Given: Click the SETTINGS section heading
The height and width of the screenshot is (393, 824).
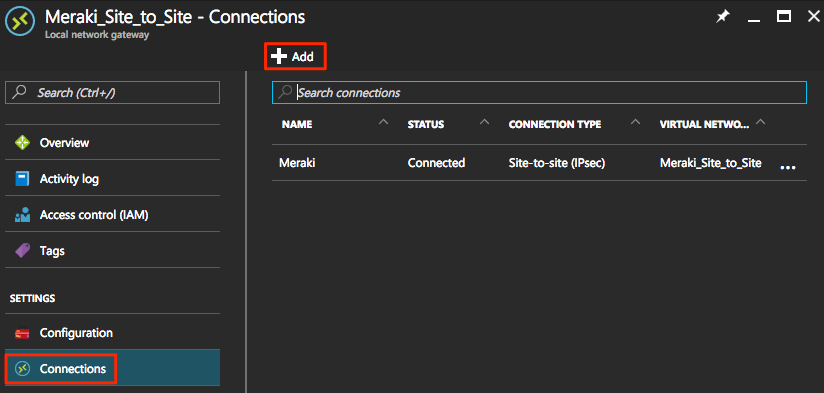Looking at the screenshot, I should (33, 298).
